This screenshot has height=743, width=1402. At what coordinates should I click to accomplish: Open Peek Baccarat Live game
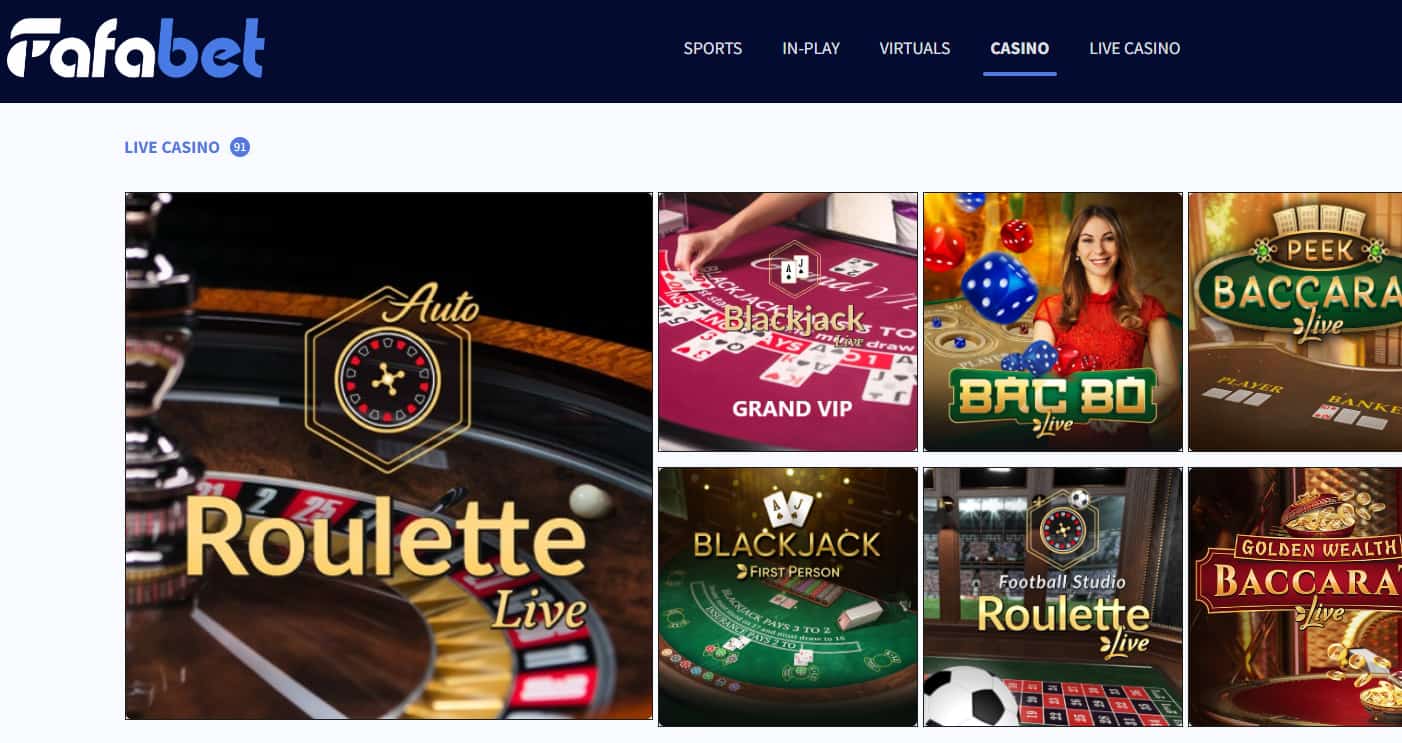1295,322
